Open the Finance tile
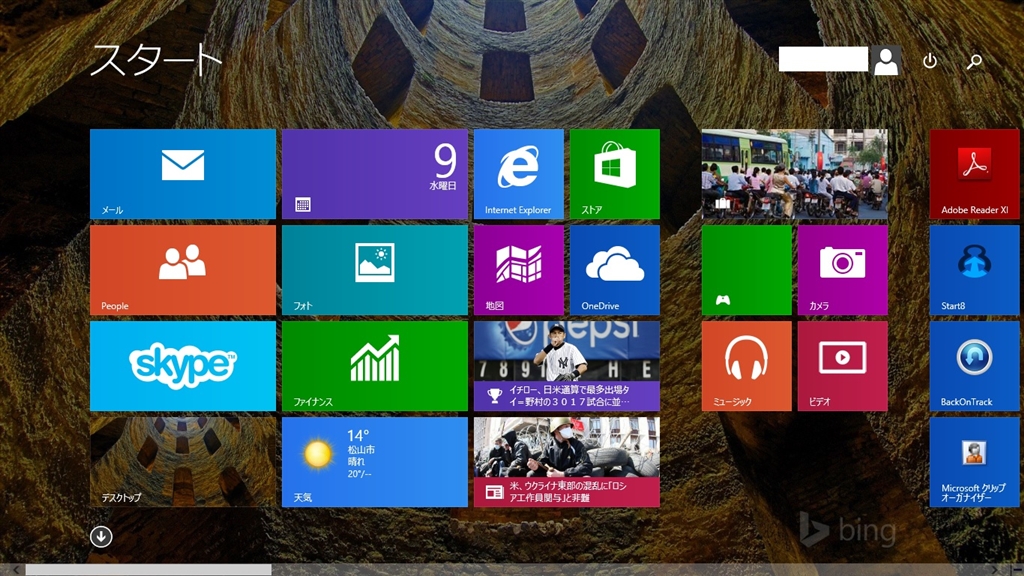The image size is (1024, 576). click(x=375, y=366)
